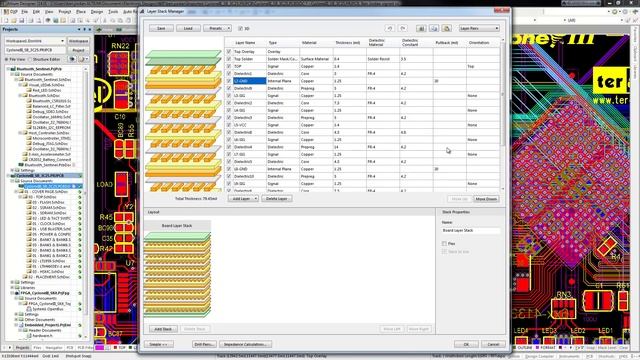Click the Move Down button
Image resolution: width=640 pixels, height=360 pixels.
pyautogui.click(x=486, y=199)
